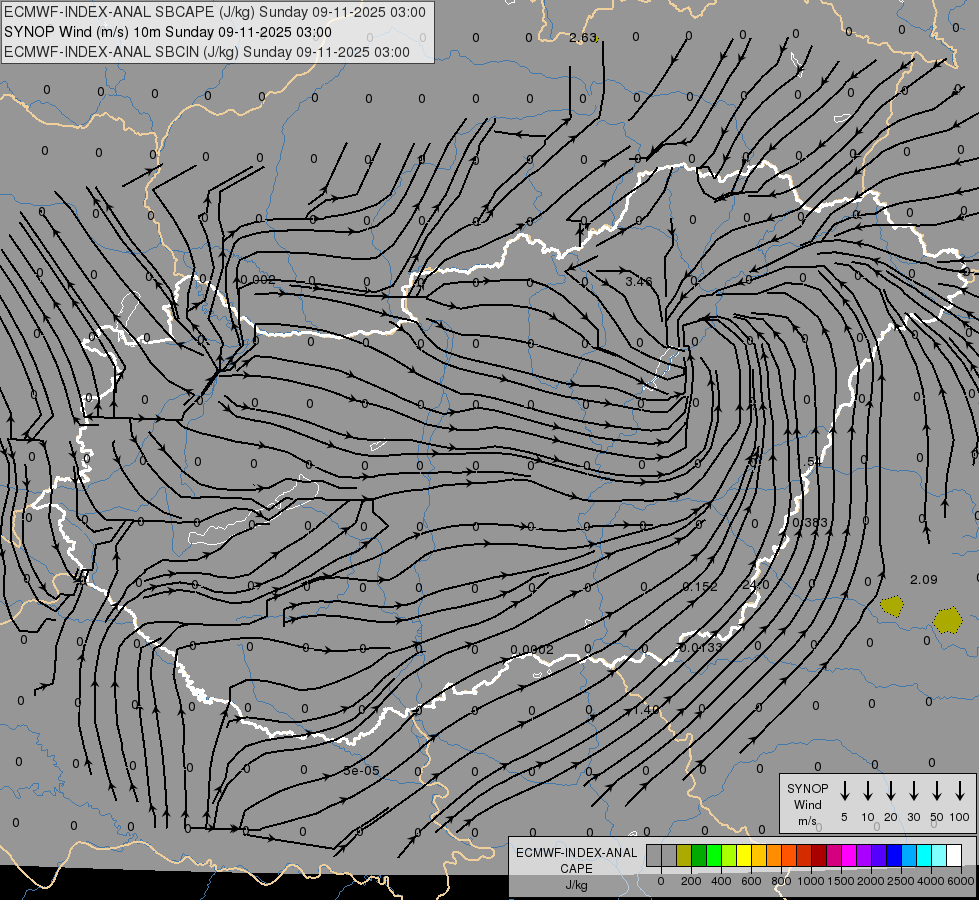Image resolution: width=979 pixels, height=900 pixels.
Task: Click the 2500 tick label on CAPE scale
Action: point(900,881)
